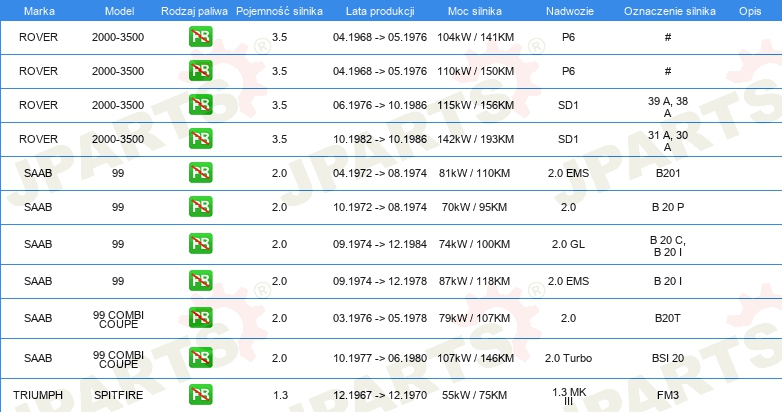Viewport: 782px width, 412px height.
Task: Click 99 COMBI COUPE model in B20T row
Action: click(x=118, y=319)
